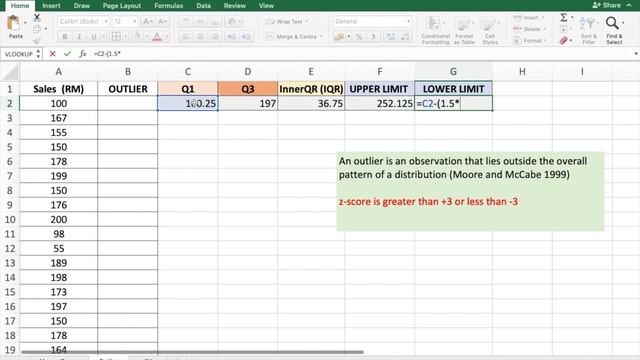
Task: Toggle align text left
Action: [186, 37]
